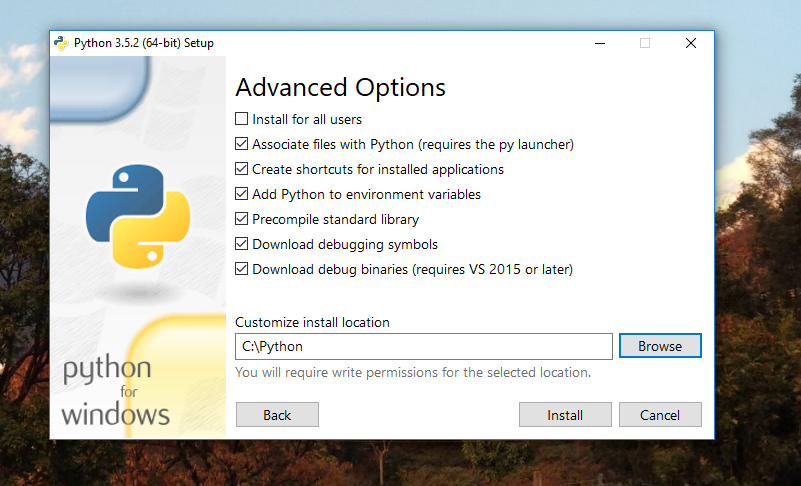The height and width of the screenshot is (486, 801).
Task: Minimize the Python Setup window
Action: tap(600, 43)
